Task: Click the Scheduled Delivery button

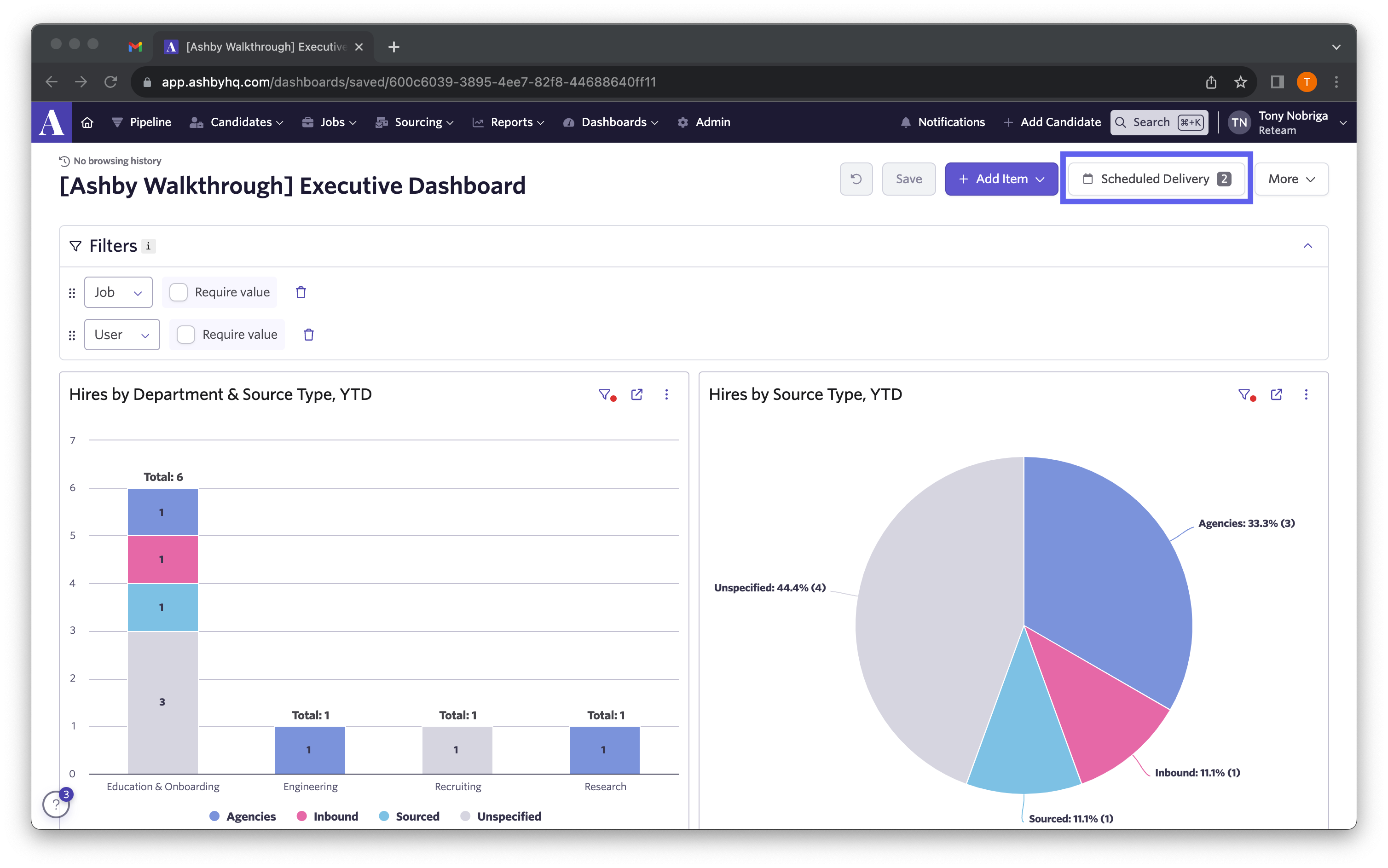Action: coord(1156,179)
